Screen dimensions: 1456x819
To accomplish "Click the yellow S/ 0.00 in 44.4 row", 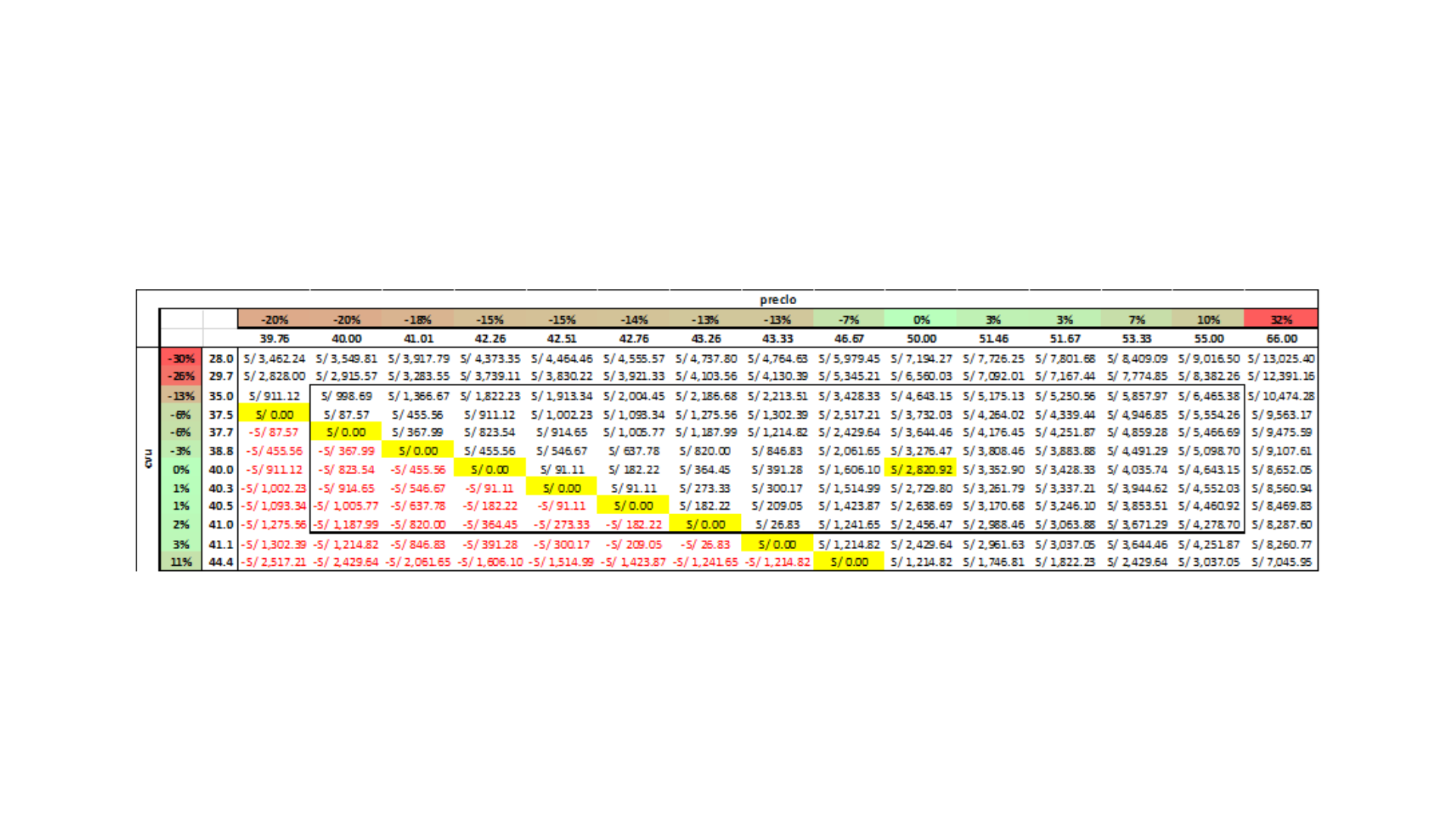I will pyautogui.click(x=849, y=562).
